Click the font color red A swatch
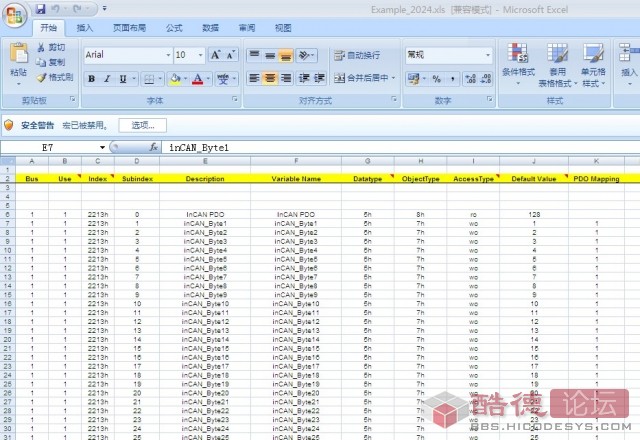The image size is (640, 440). [x=197, y=78]
